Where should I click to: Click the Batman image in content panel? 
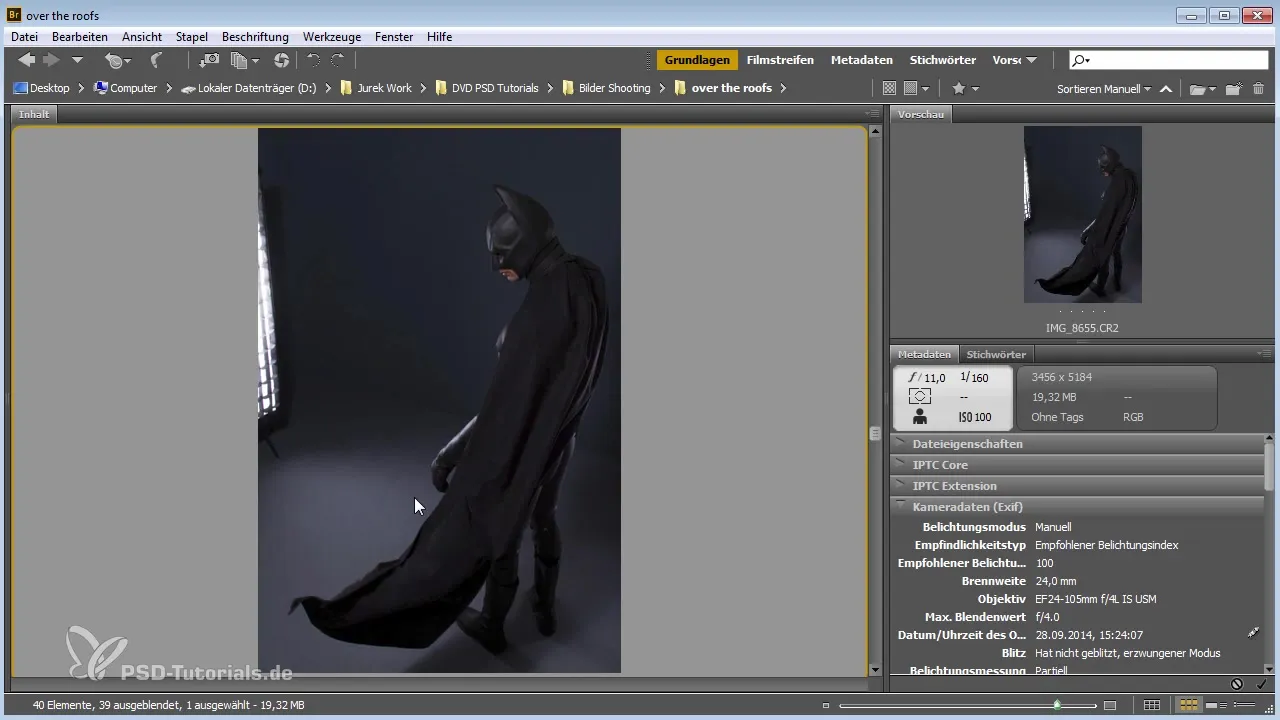point(439,400)
